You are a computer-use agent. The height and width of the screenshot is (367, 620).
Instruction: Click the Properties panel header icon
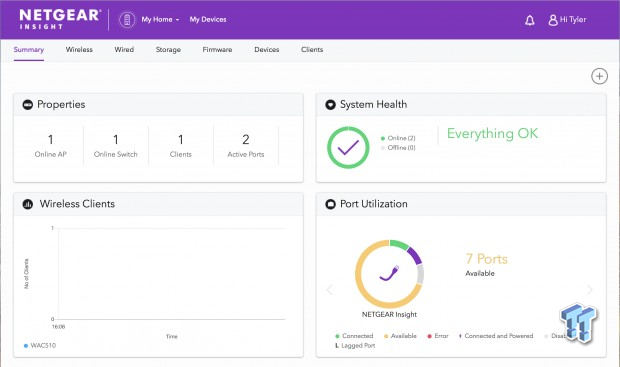click(x=28, y=105)
